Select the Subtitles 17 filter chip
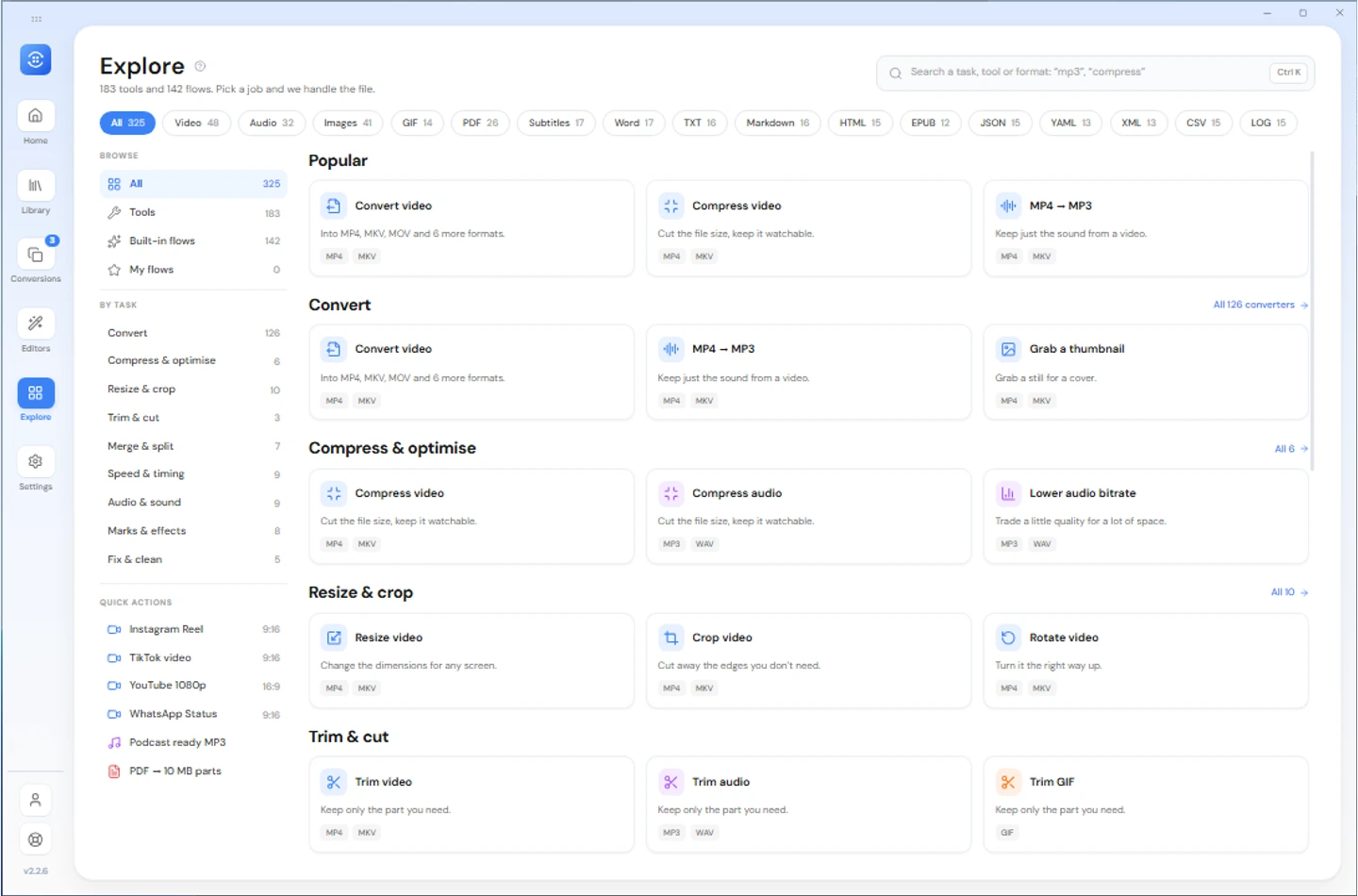1358x896 pixels. (556, 123)
